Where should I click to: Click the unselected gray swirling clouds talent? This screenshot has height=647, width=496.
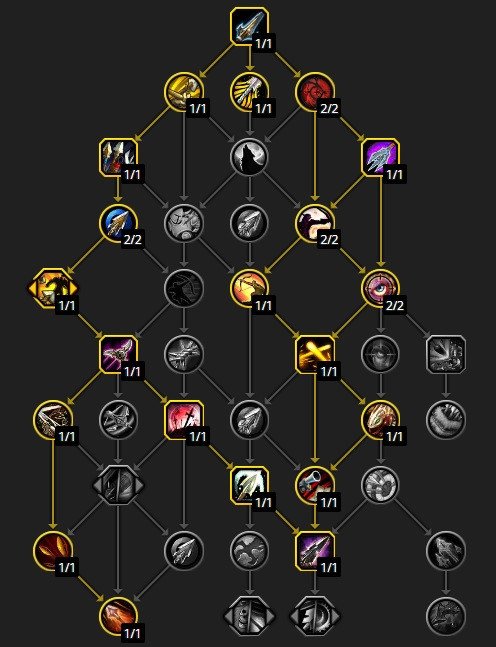point(249,550)
